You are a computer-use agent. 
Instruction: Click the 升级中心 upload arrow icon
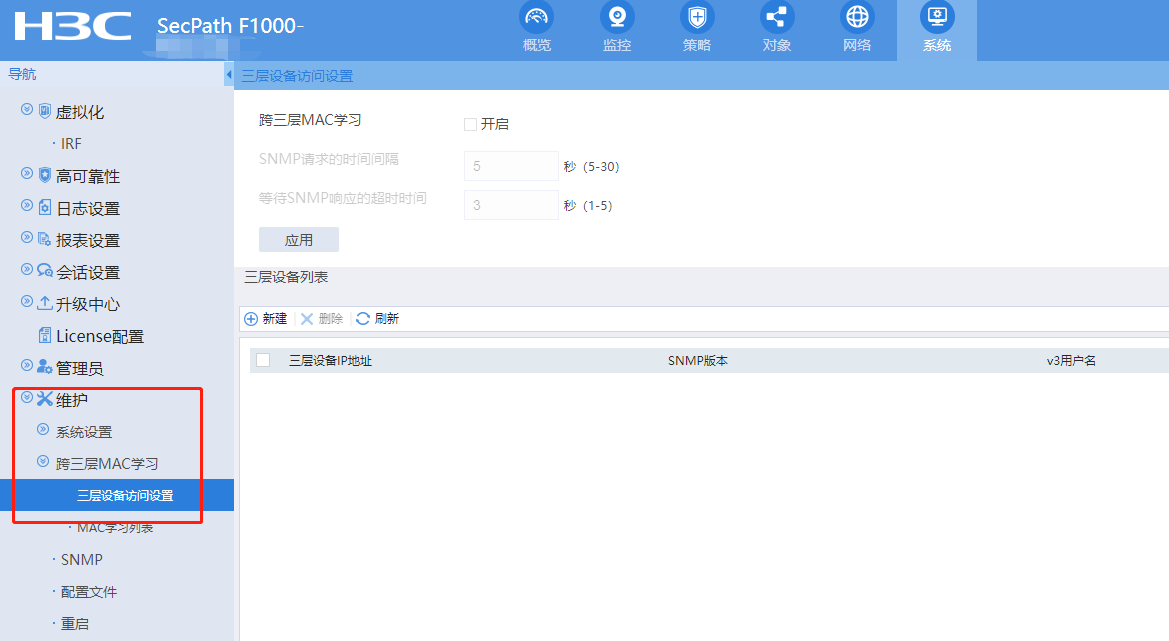pos(45,303)
